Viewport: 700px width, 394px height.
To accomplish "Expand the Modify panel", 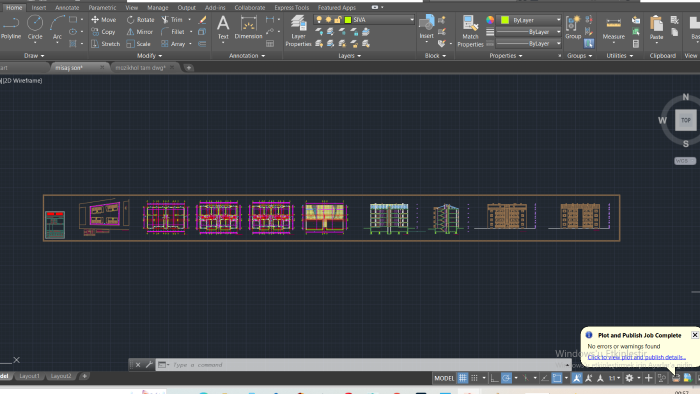I will pos(150,56).
